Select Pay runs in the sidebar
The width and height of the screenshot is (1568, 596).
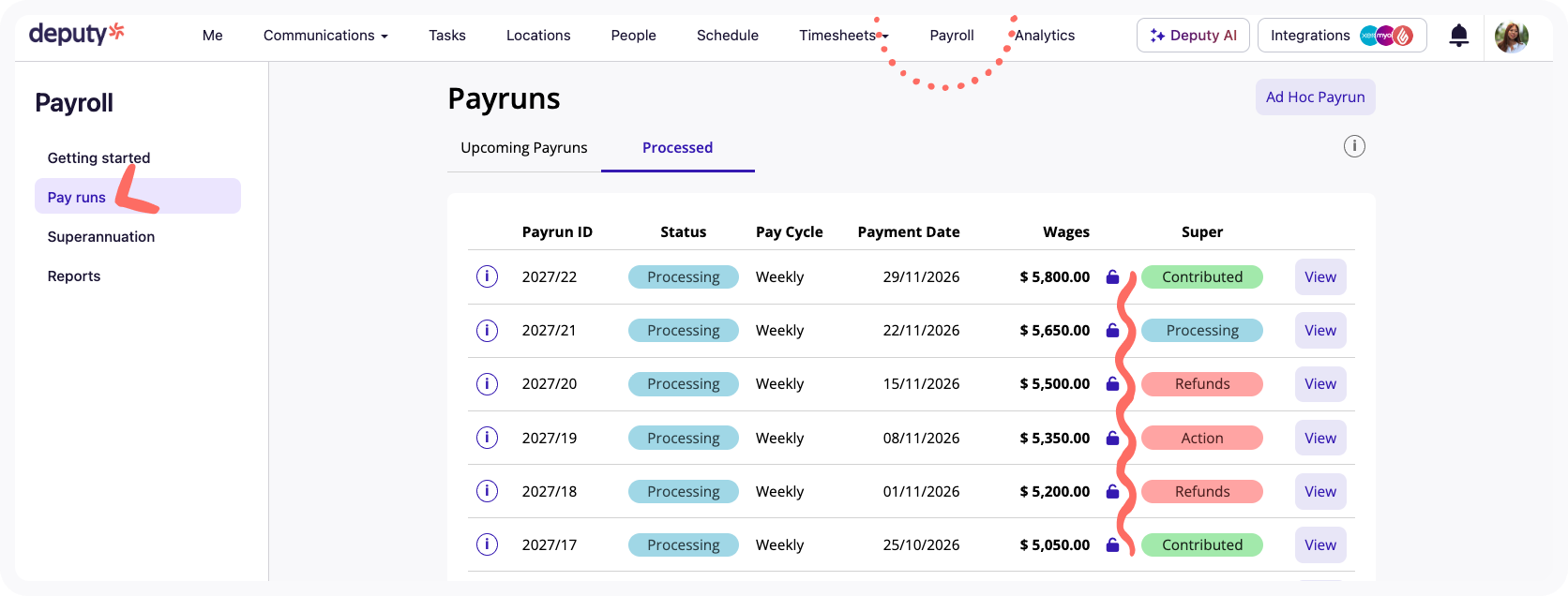(138, 197)
